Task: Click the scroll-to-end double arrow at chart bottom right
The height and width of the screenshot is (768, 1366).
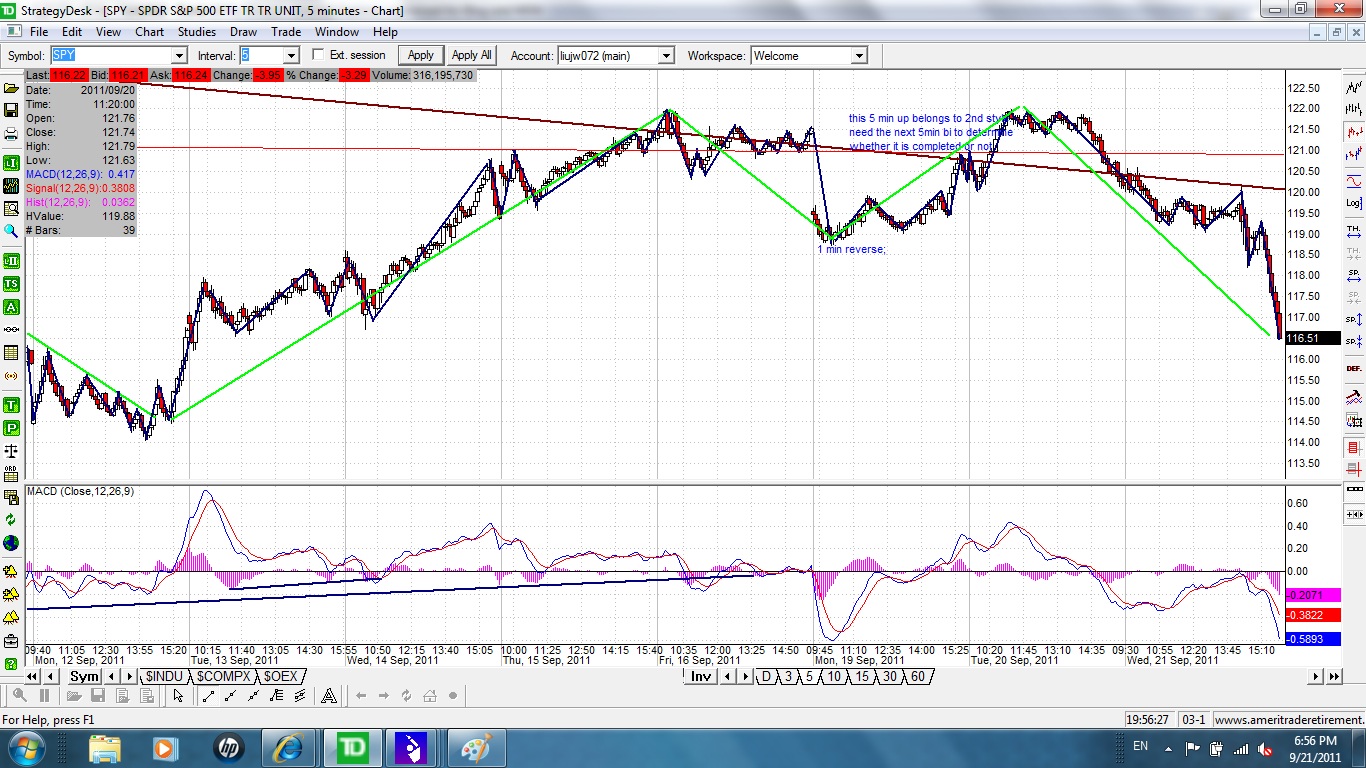Action: point(1334,676)
